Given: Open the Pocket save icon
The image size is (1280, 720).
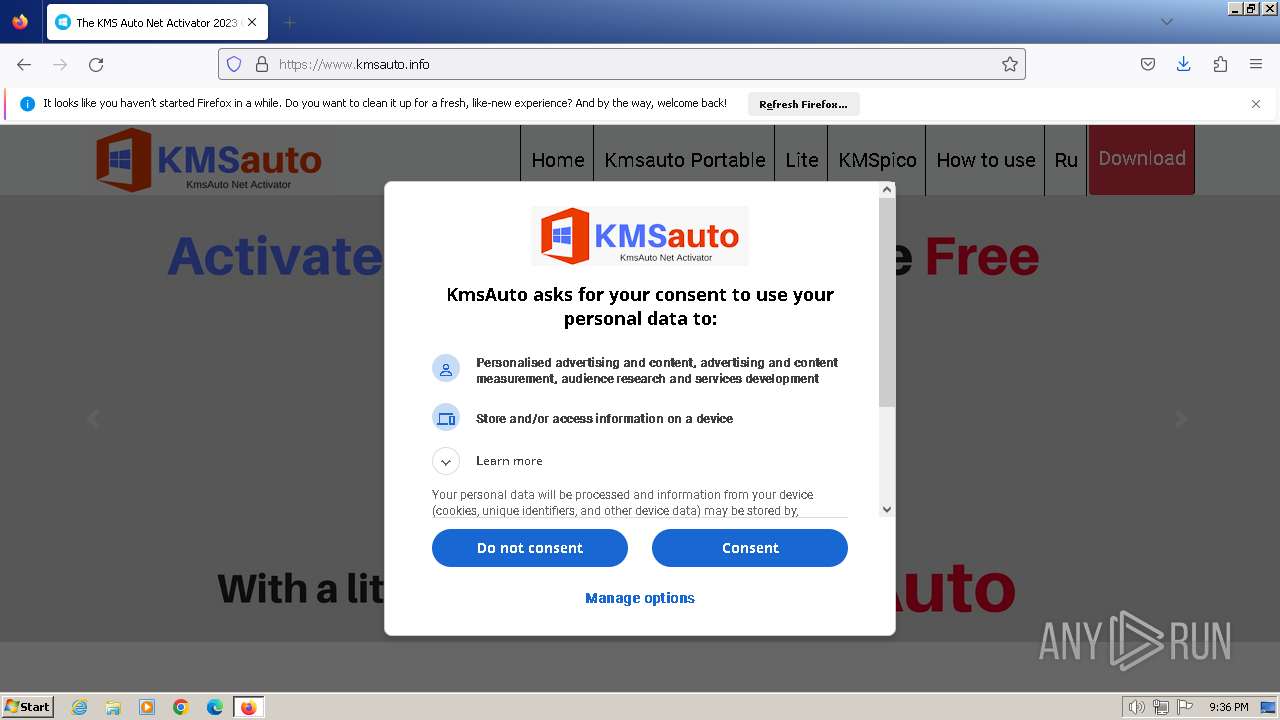Looking at the screenshot, I should point(1148,64).
